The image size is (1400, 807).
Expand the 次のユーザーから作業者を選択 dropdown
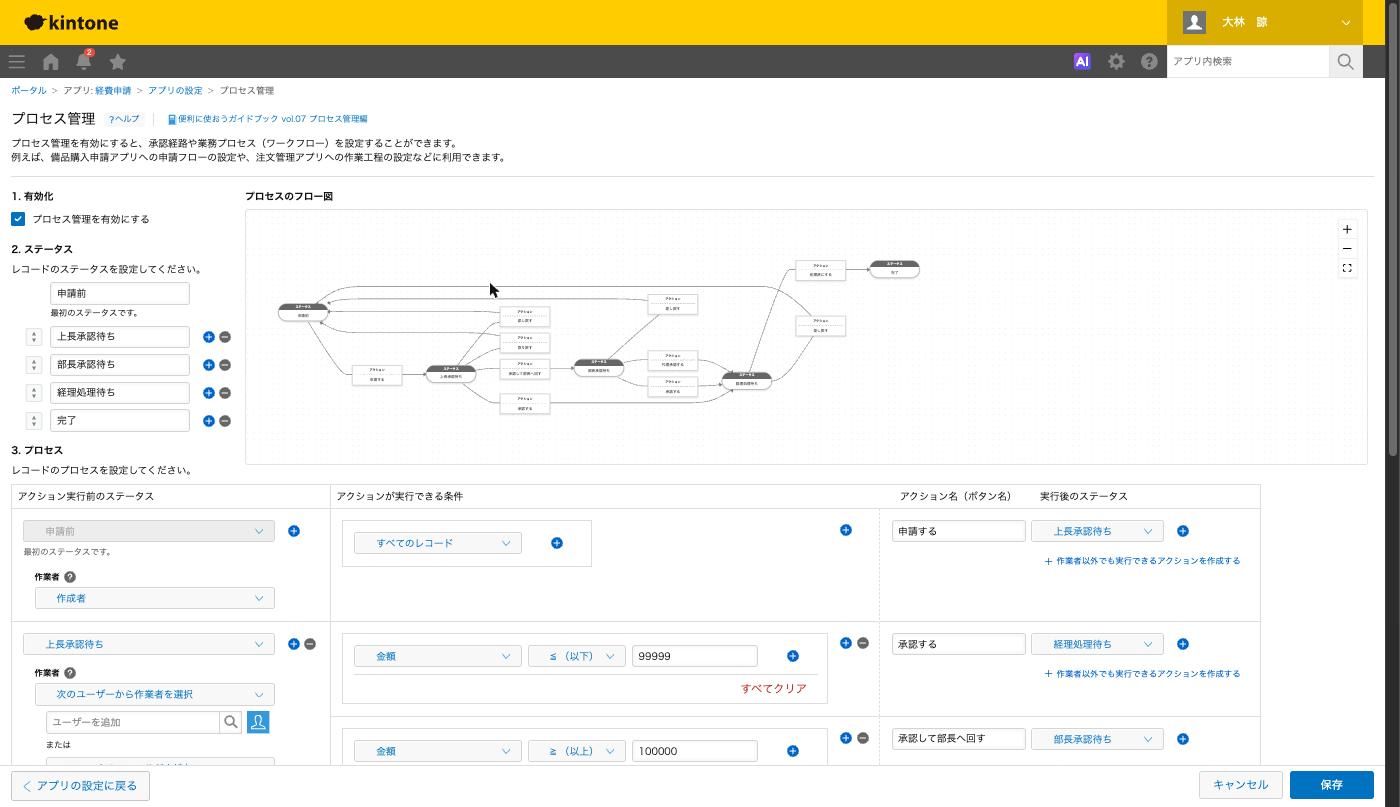click(155, 694)
